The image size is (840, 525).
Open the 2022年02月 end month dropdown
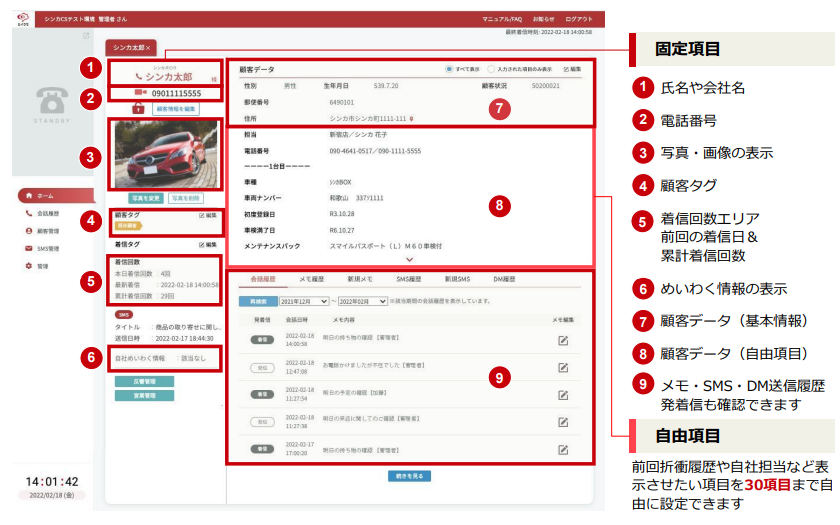click(361, 301)
